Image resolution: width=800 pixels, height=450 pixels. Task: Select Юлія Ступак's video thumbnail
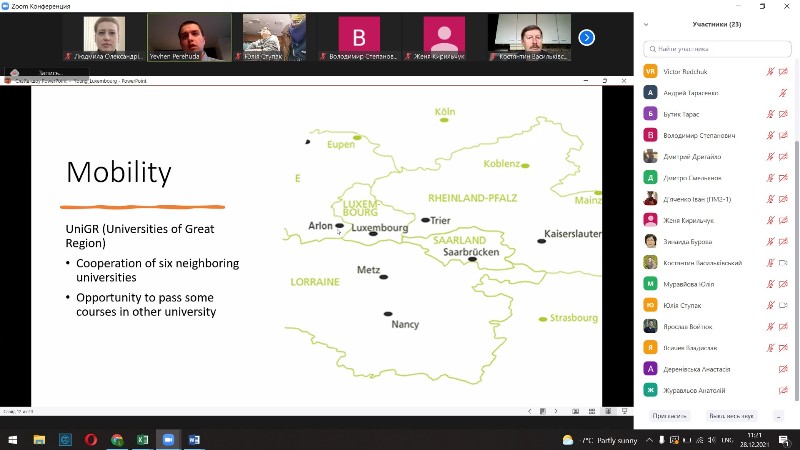point(274,38)
